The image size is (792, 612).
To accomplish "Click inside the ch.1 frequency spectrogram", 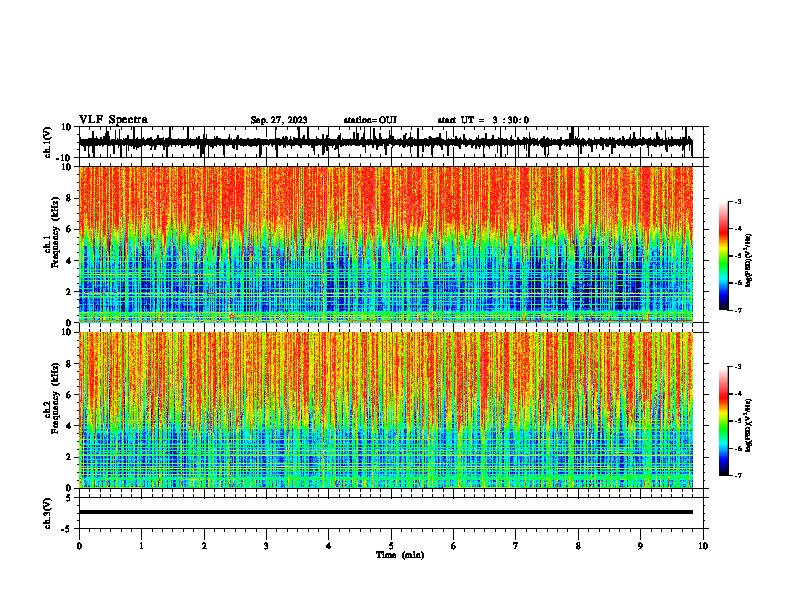I will point(386,244).
